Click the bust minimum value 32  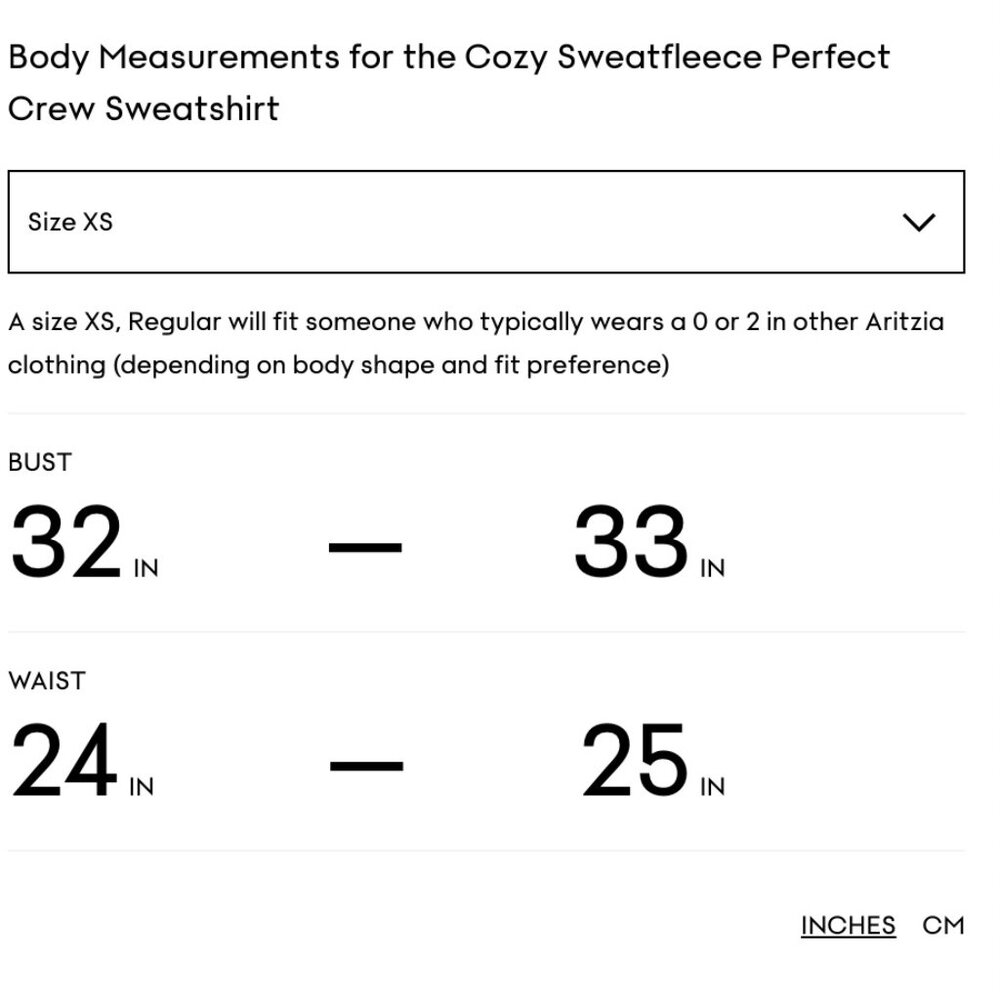(67, 543)
